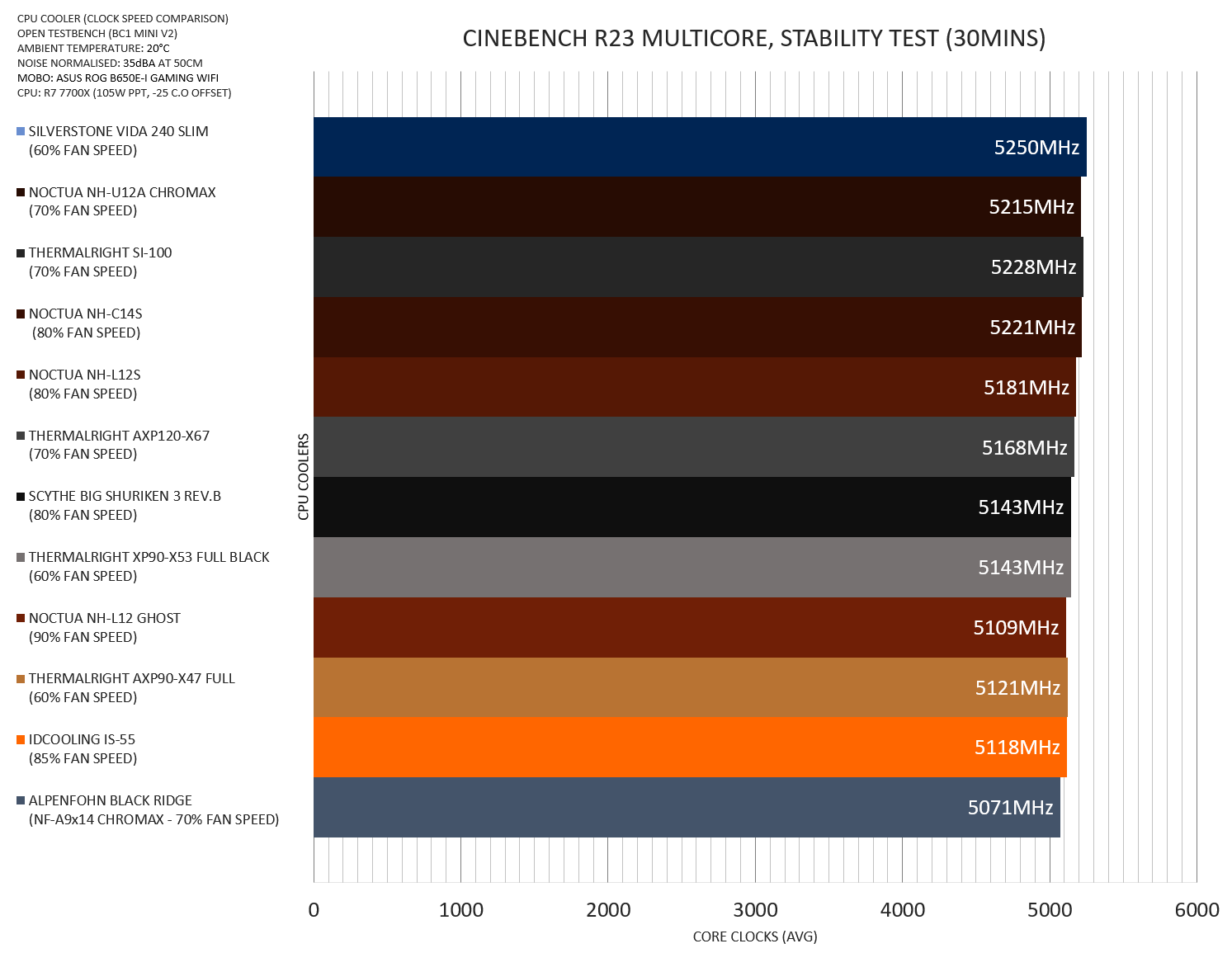The image size is (1232, 953).
Task: Click the Alpenfohn Black Ridge legend swatch
Action: (21, 800)
